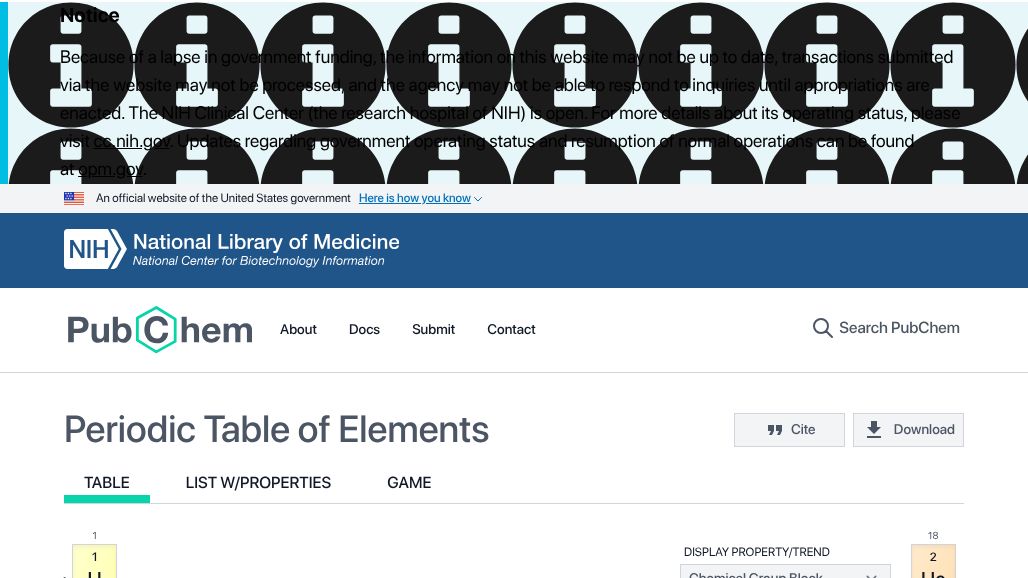This screenshot has height=578, width=1028.
Task: Open the Submit menu item
Action: point(433,329)
